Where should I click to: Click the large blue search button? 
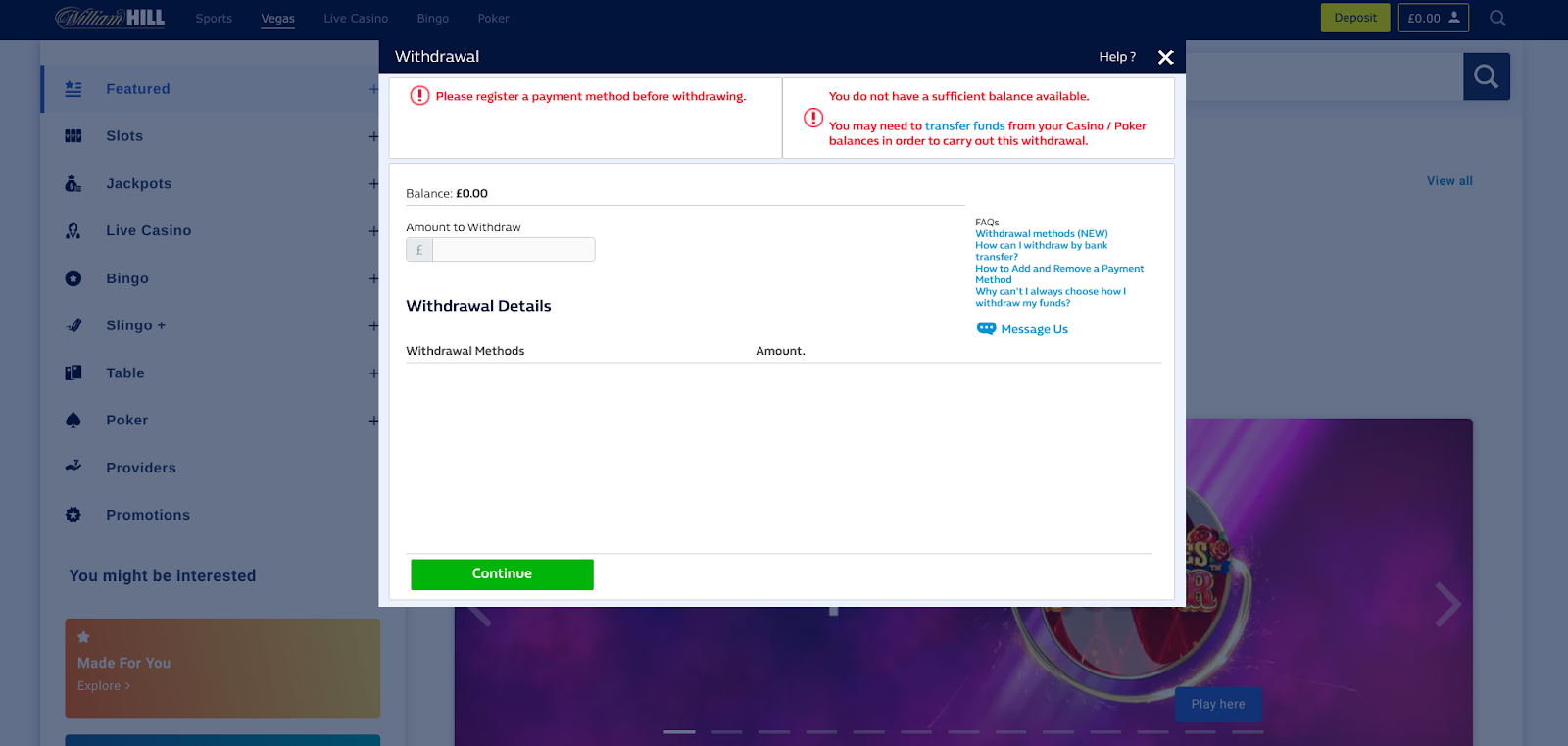(x=1487, y=76)
